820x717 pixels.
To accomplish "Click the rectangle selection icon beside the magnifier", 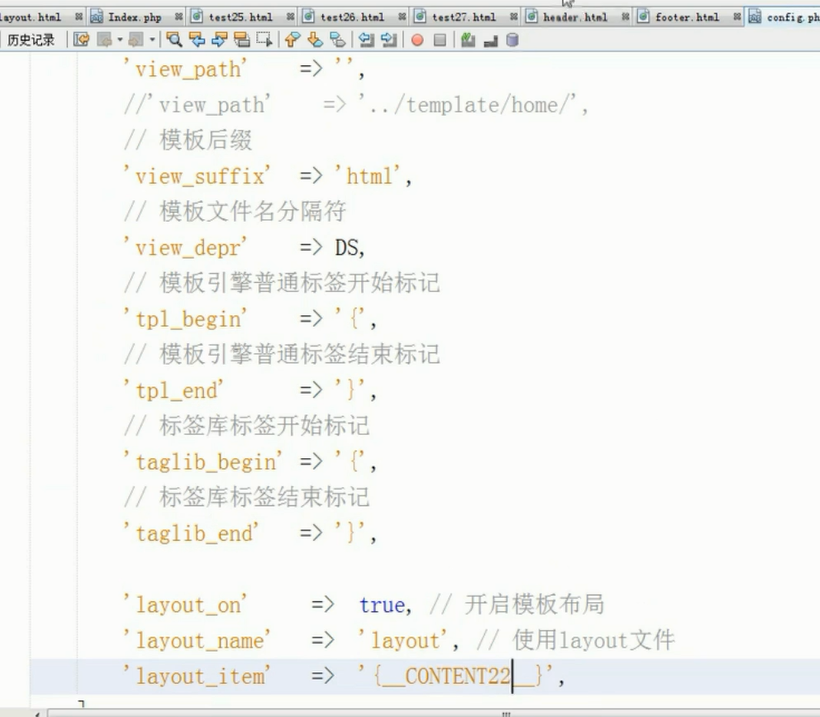I will tap(261, 41).
